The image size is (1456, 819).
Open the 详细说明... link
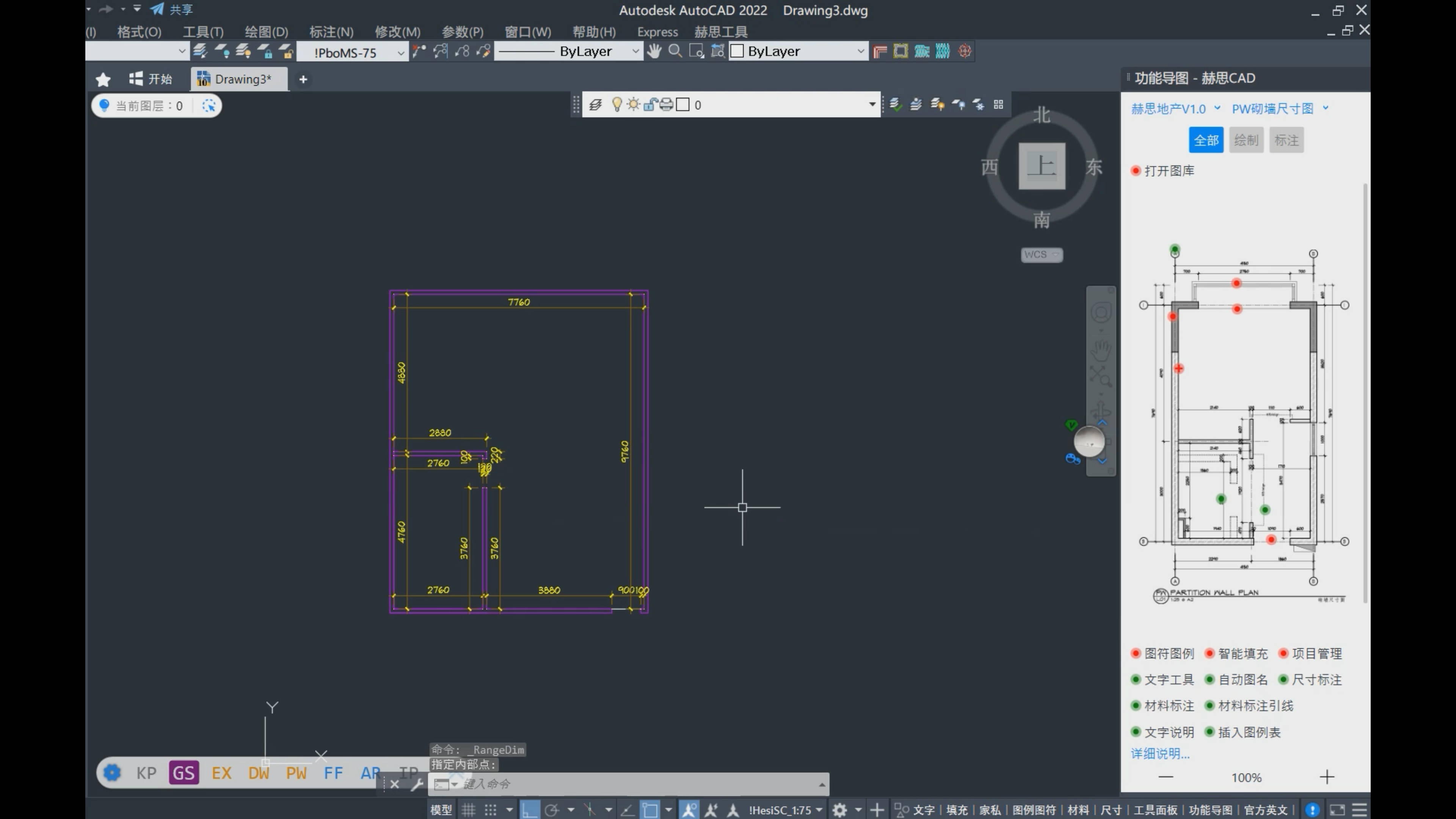click(x=1160, y=753)
